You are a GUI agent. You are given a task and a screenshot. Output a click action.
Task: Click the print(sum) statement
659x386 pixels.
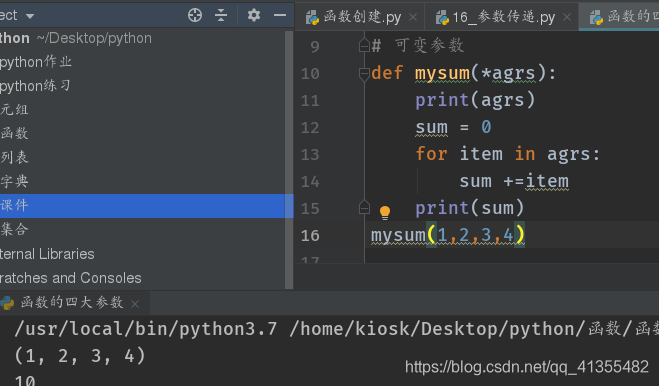click(469, 208)
